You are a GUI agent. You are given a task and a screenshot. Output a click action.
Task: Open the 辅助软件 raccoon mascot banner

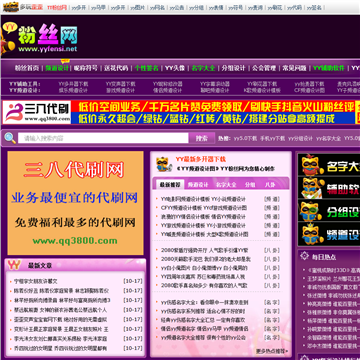[x=329, y=188]
